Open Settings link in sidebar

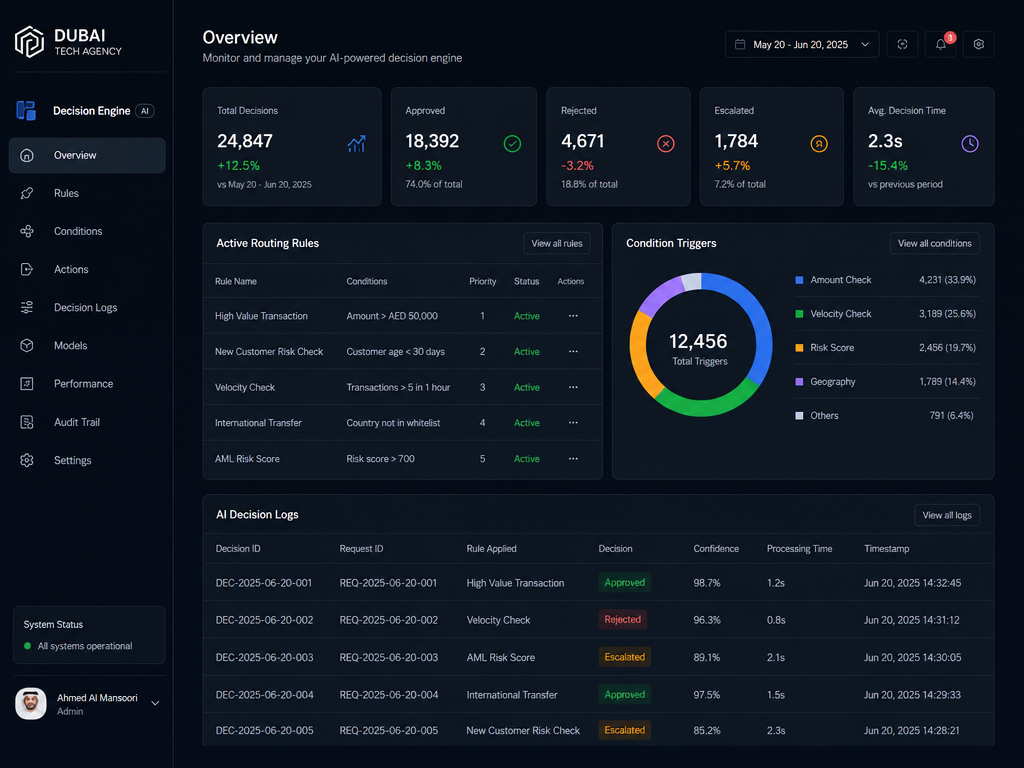87,460
